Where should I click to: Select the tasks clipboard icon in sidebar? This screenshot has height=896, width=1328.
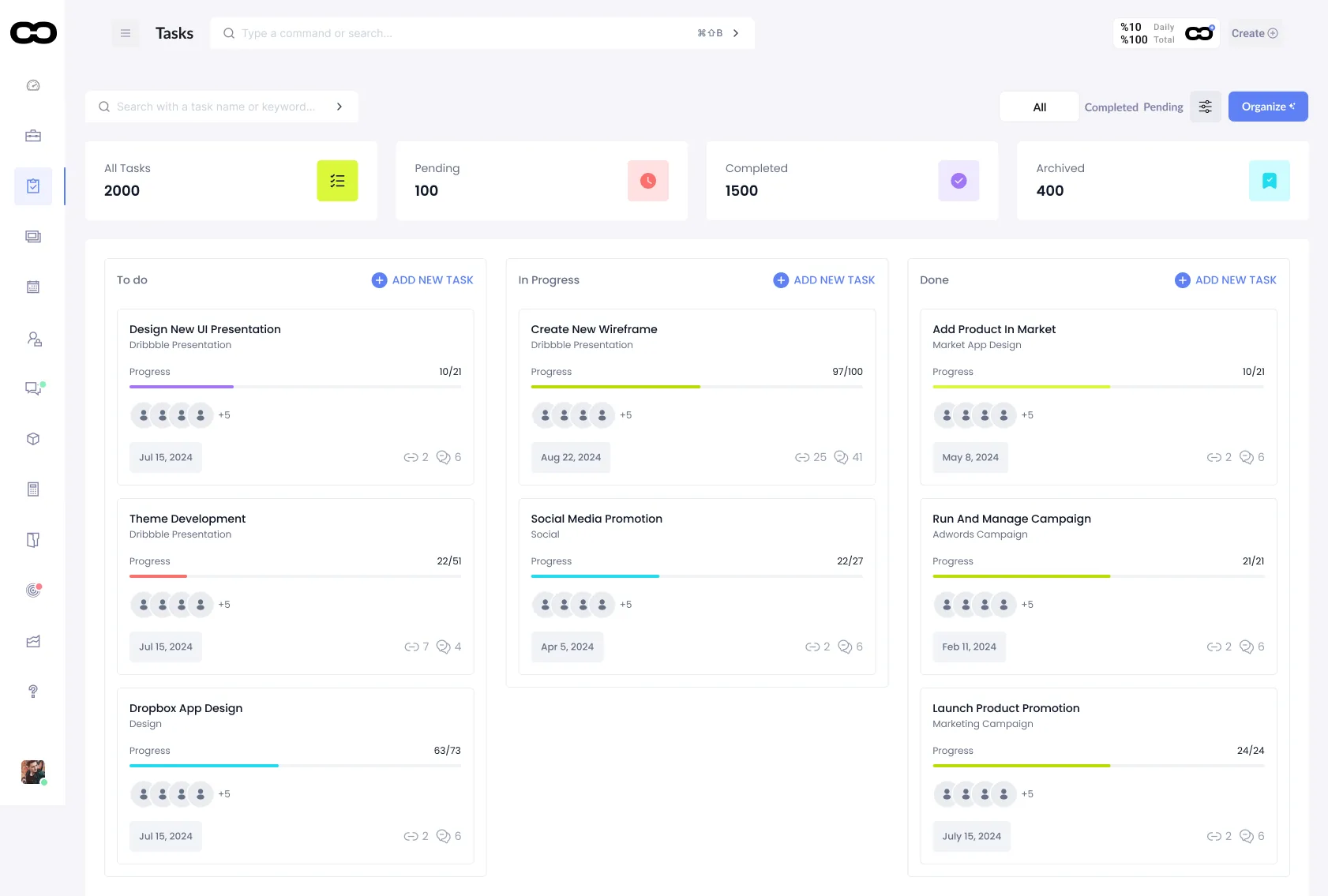[33, 186]
